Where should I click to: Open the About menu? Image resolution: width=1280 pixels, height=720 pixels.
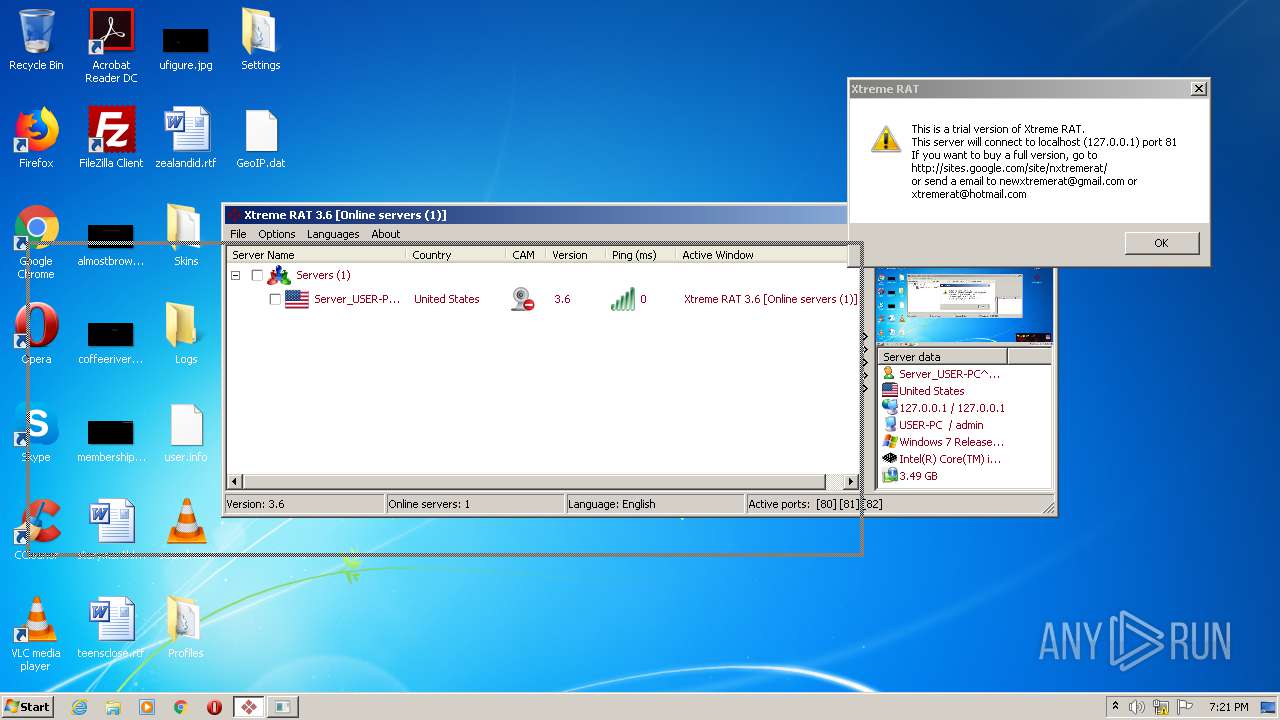pos(386,234)
